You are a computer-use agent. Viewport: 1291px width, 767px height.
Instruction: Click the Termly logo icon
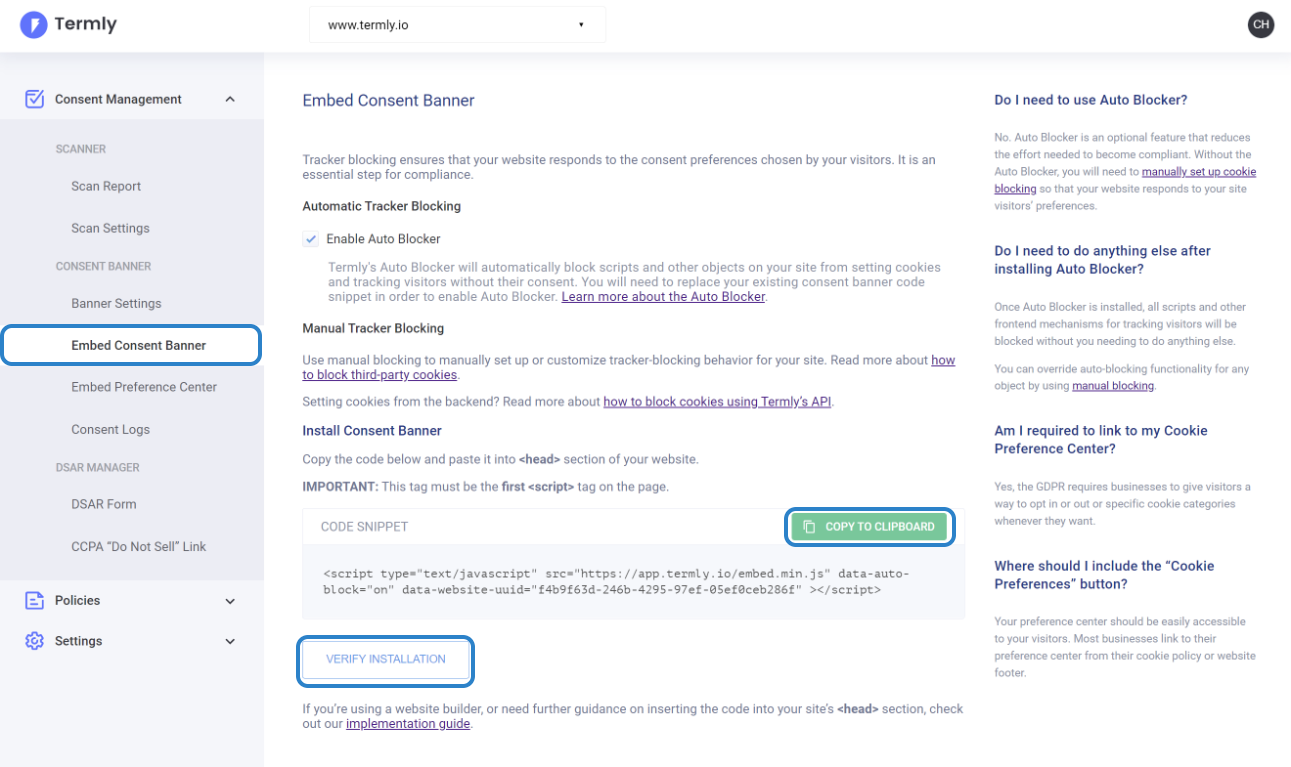(34, 25)
